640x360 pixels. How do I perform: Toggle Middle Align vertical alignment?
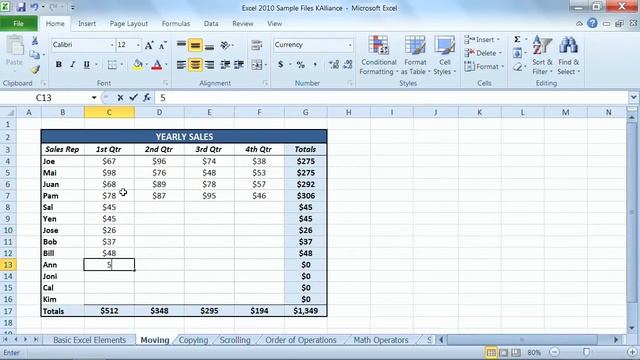[x=195, y=45]
